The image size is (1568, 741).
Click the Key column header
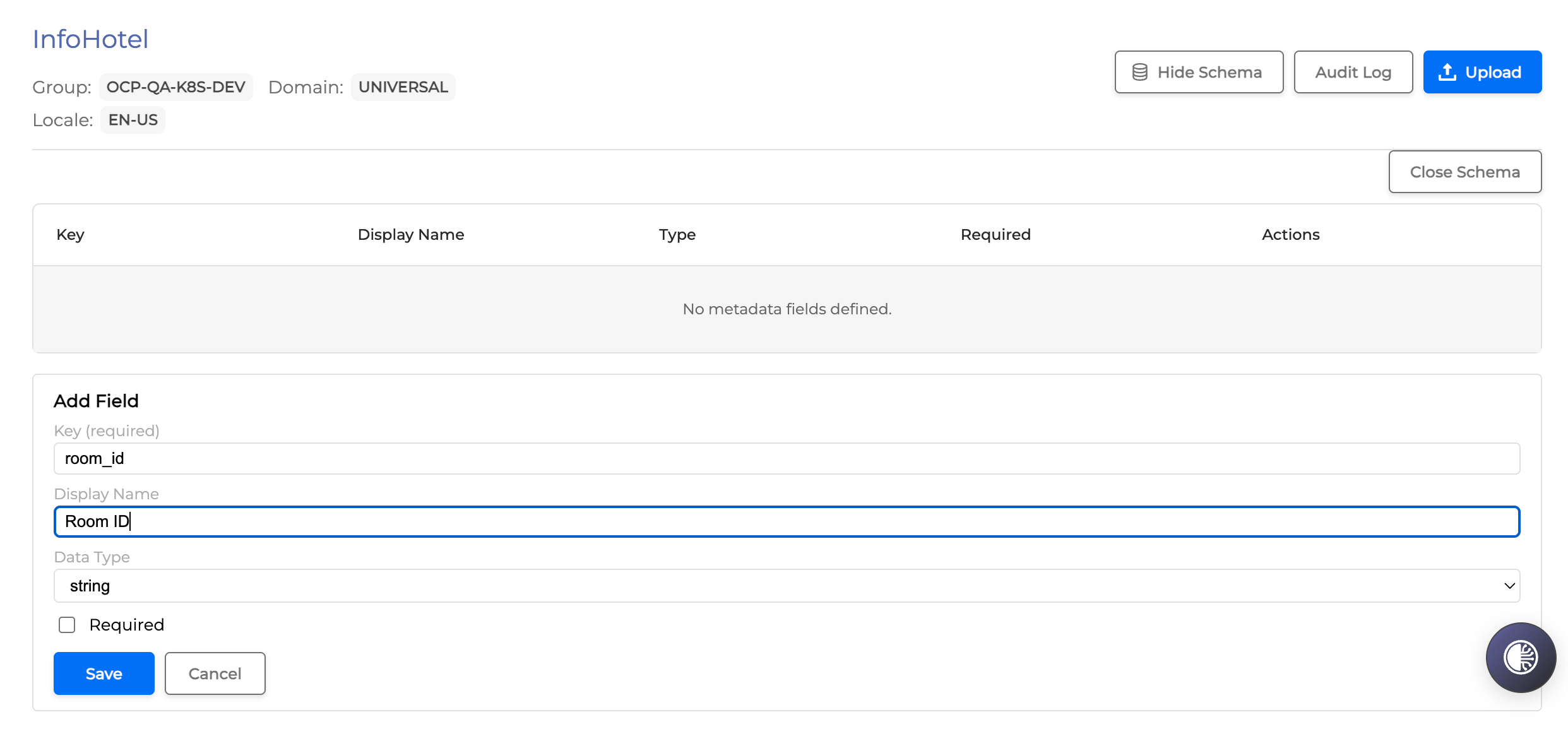70,235
